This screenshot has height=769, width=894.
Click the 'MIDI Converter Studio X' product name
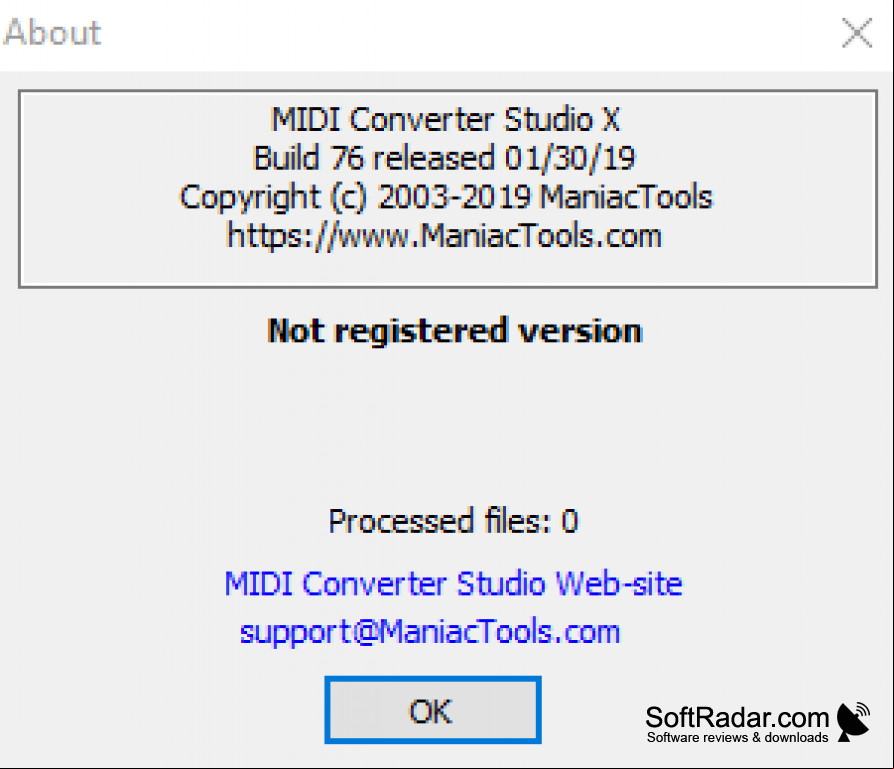(x=445, y=120)
